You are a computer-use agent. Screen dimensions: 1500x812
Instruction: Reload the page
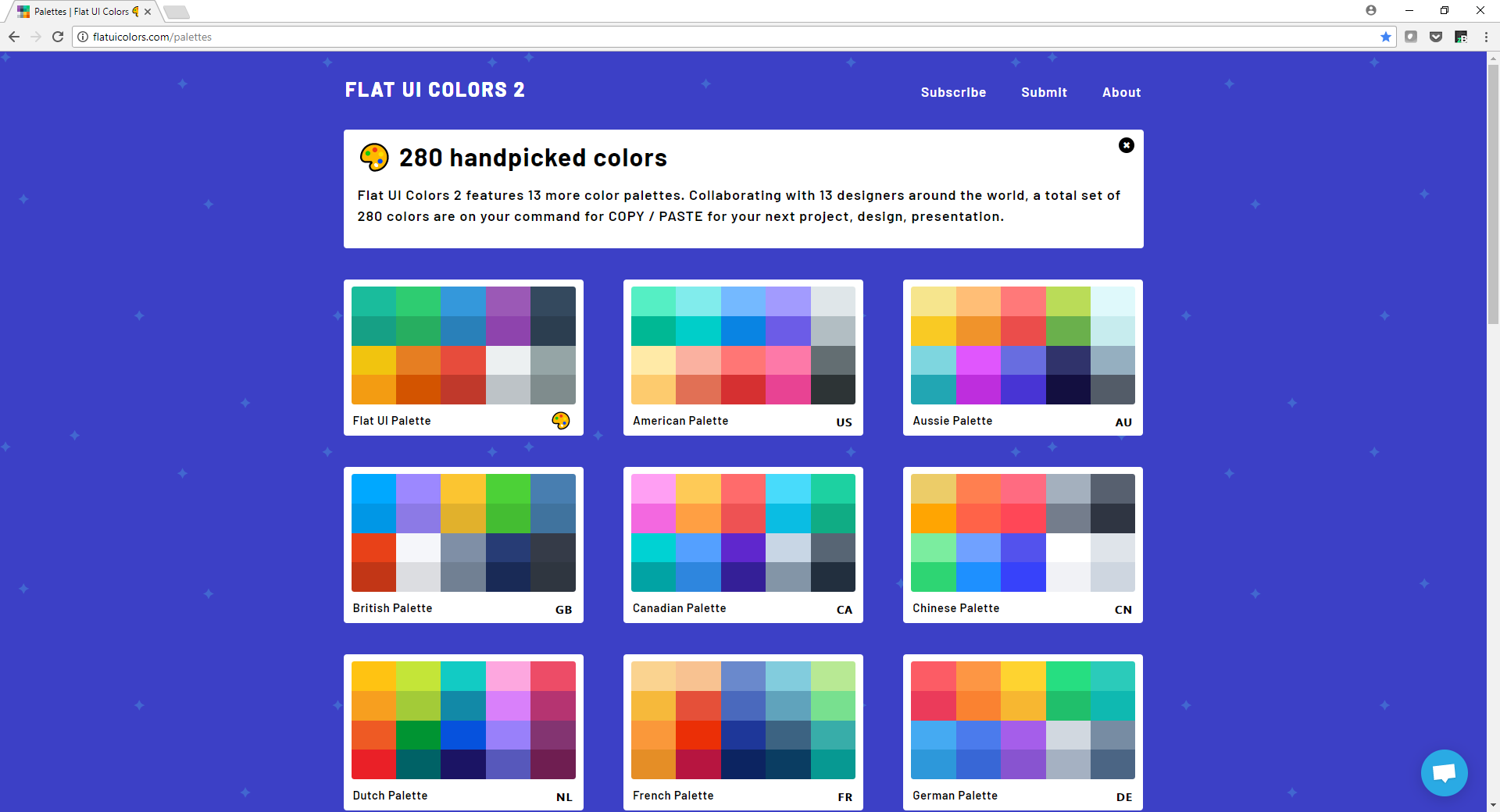click(58, 37)
